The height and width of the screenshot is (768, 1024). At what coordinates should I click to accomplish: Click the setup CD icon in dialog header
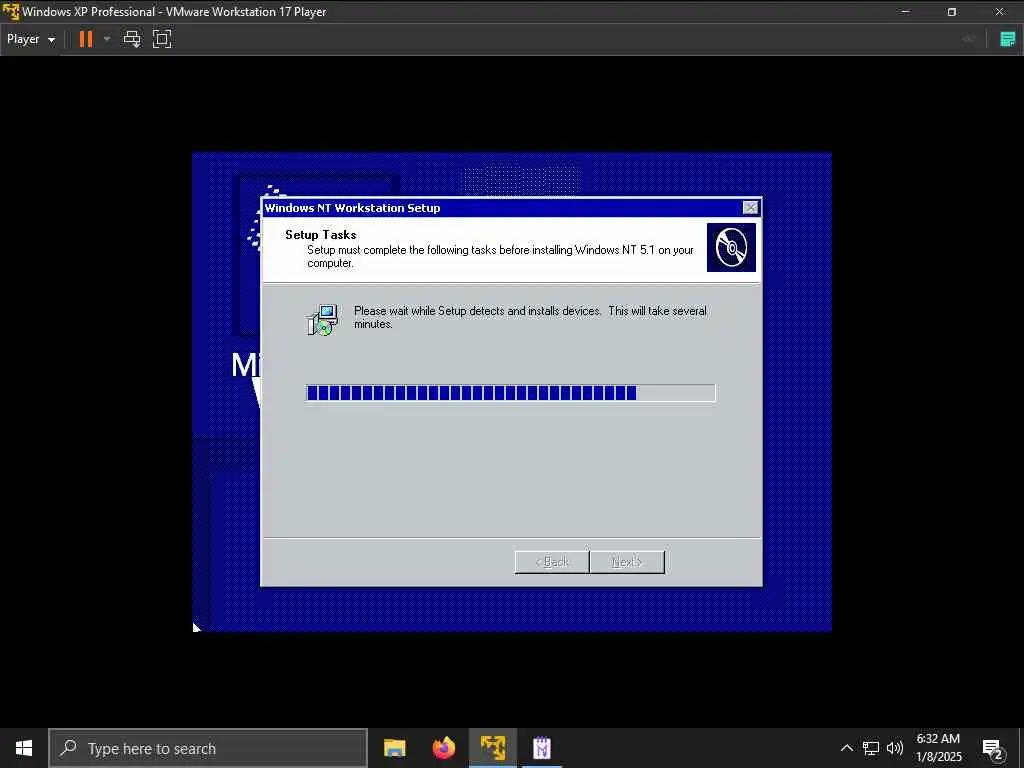[731, 248]
